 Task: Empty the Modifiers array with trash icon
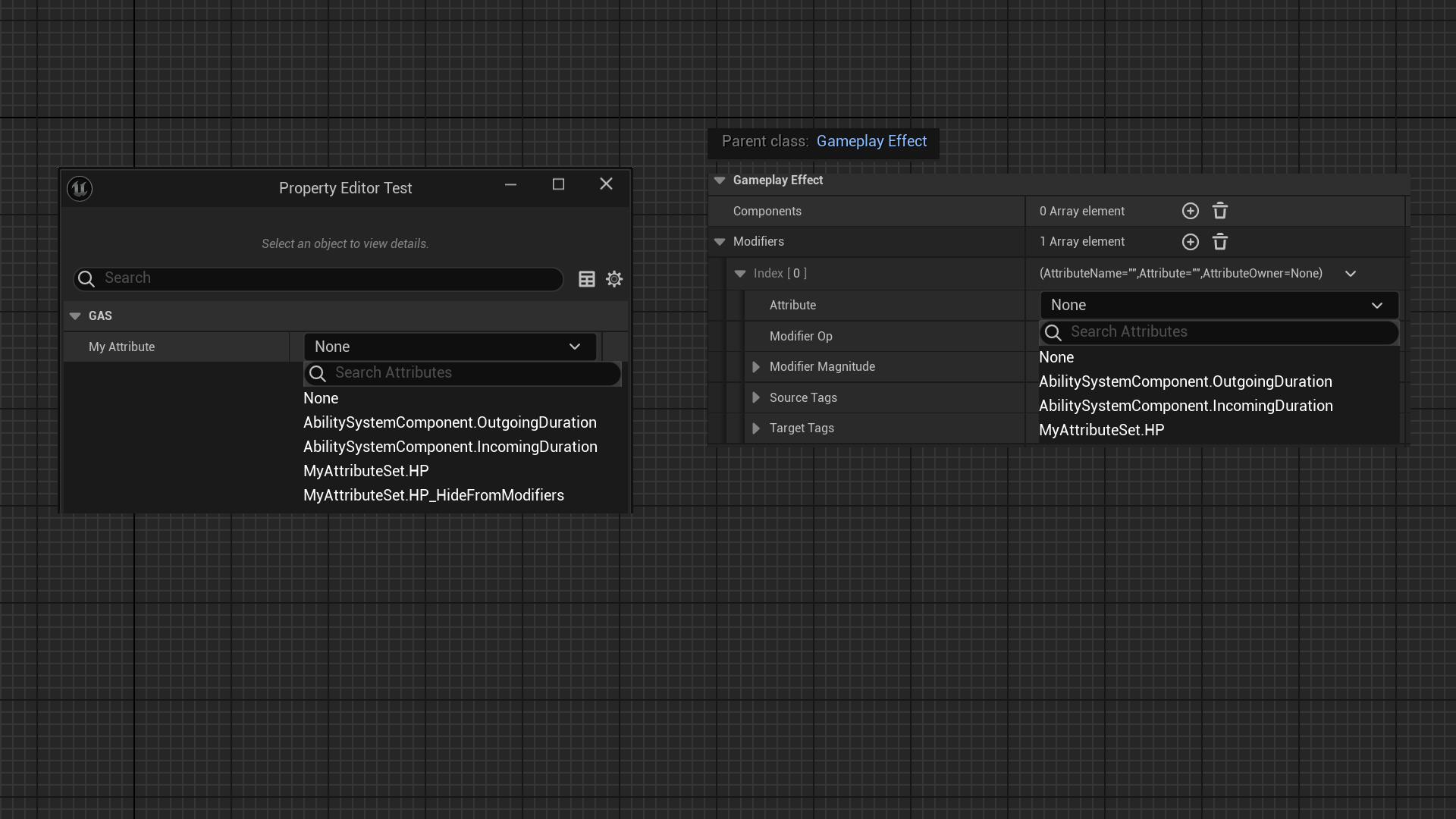(x=1219, y=242)
